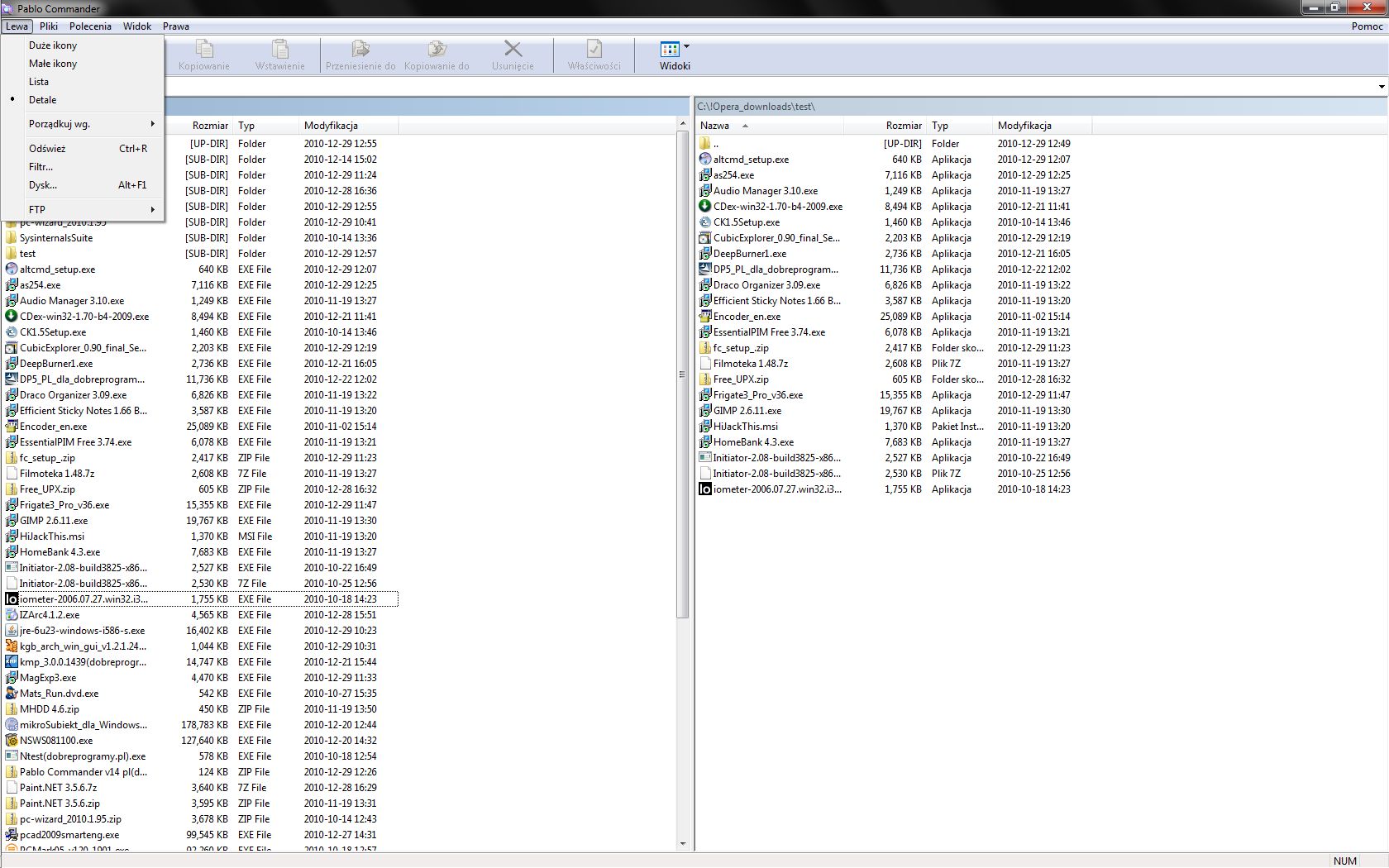The image size is (1389, 868).
Task: Click the Usunięcie delete icon
Action: (x=513, y=49)
